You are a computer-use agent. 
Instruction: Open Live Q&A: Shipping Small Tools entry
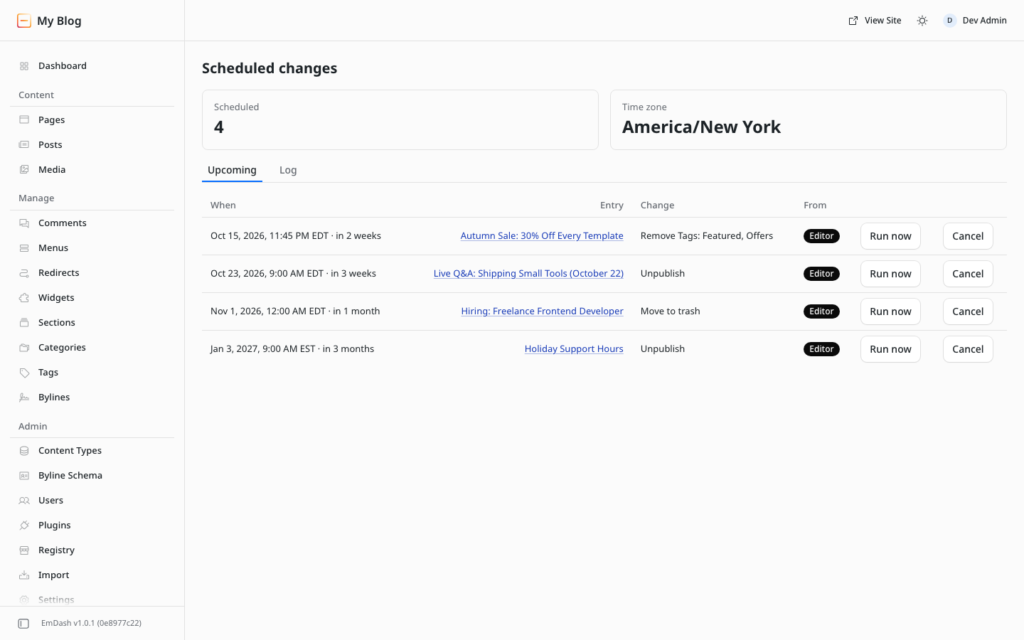[x=528, y=274]
